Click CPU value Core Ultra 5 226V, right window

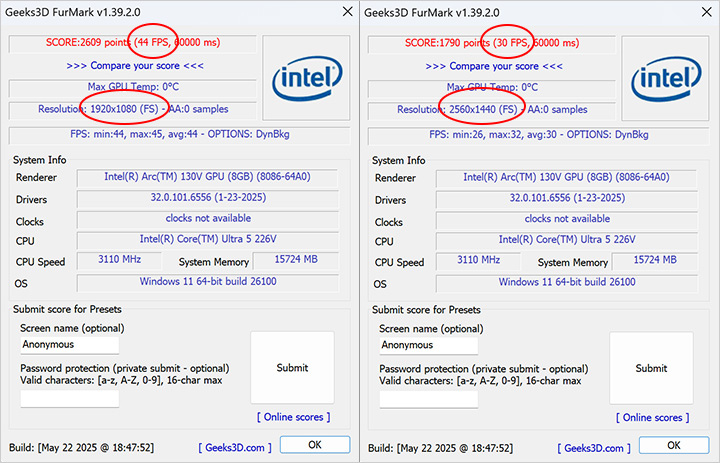(567, 240)
